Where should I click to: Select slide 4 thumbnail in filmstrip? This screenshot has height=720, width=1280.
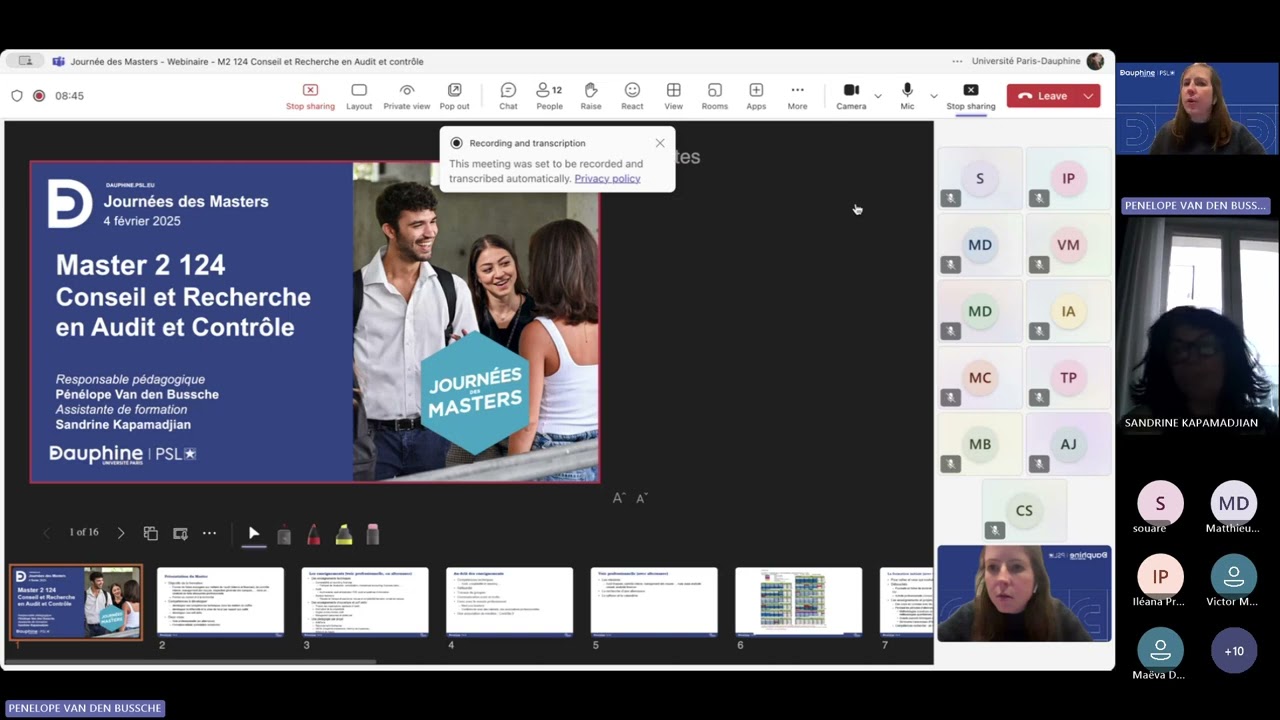coord(510,602)
